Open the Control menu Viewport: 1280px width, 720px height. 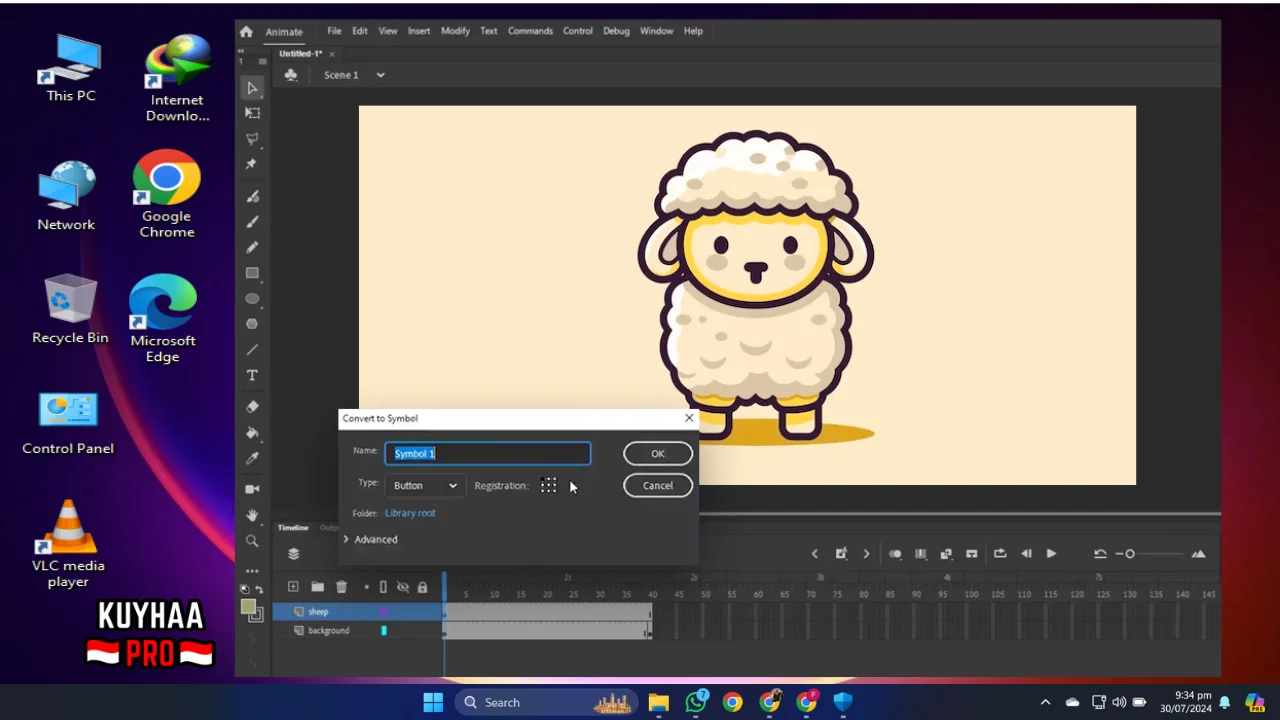(x=577, y=31)
